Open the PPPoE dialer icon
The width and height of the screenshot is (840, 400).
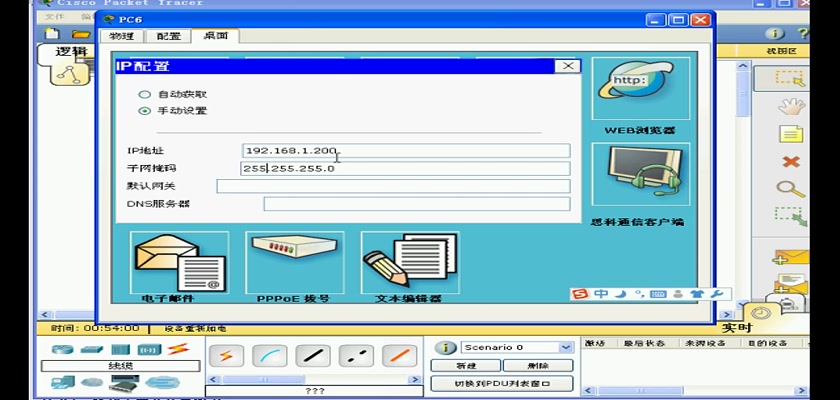(293, 262)
